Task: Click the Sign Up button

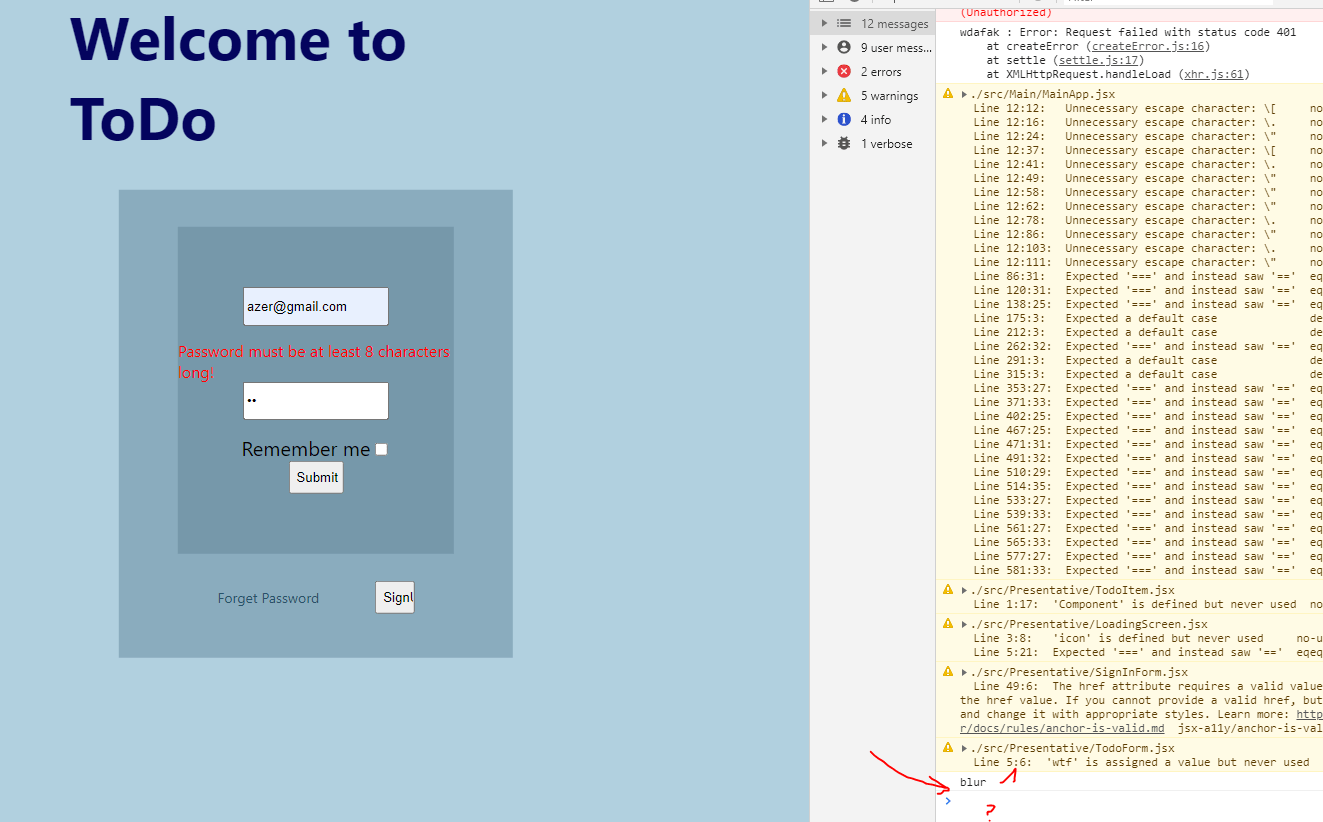Action: [395, 597]
